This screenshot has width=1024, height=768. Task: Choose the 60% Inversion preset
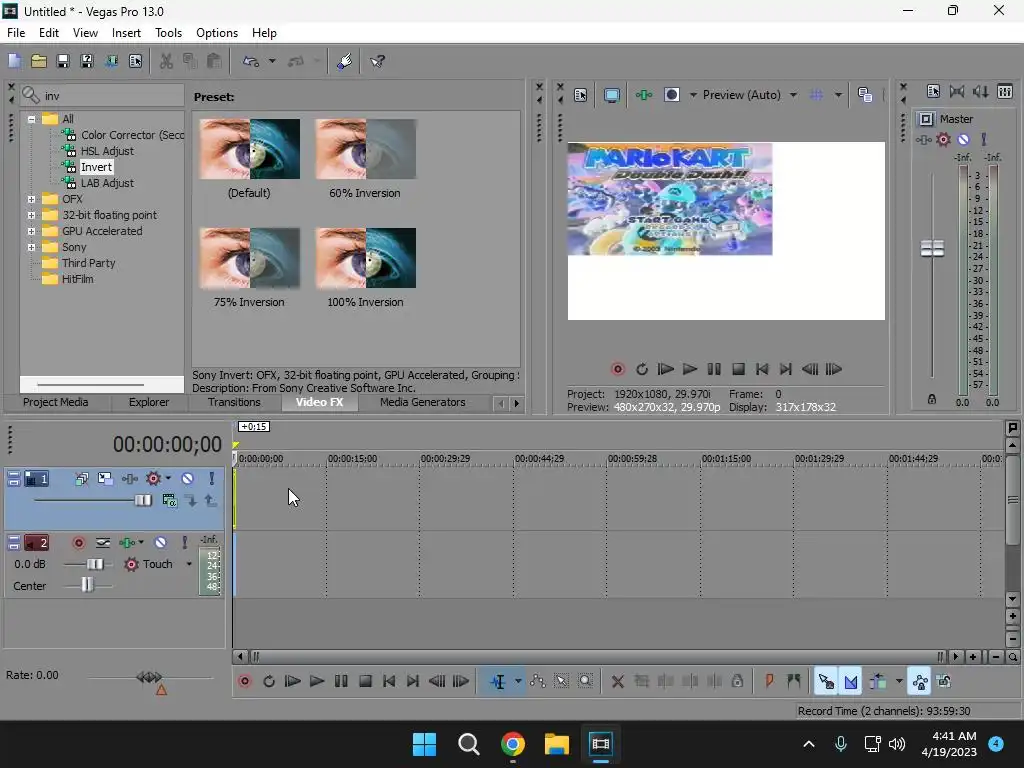[365, 149]
